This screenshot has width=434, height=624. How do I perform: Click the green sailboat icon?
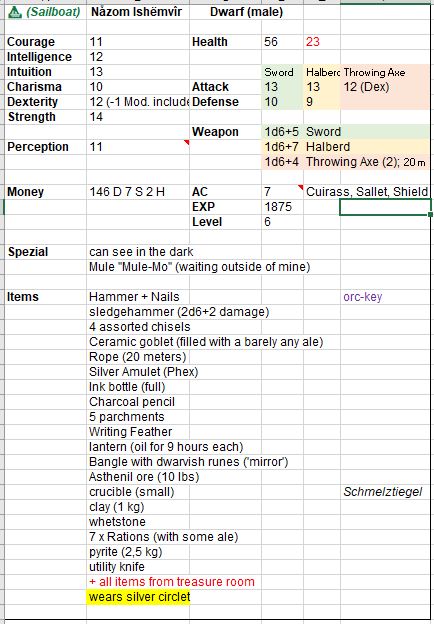(x=15, y=13)
